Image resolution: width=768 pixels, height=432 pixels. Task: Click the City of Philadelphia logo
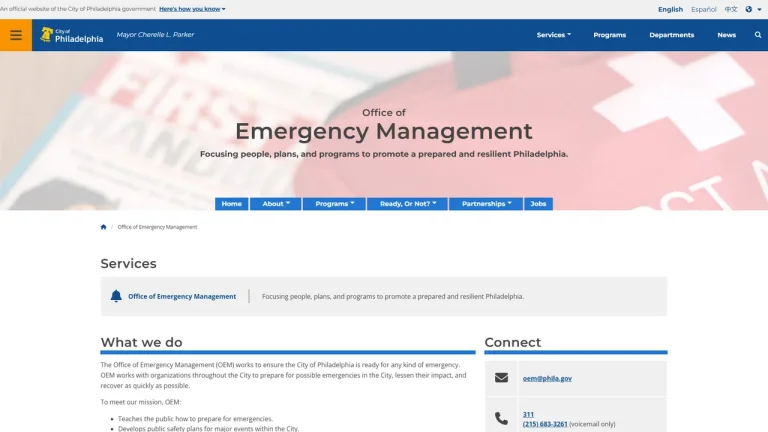(72, 35)
